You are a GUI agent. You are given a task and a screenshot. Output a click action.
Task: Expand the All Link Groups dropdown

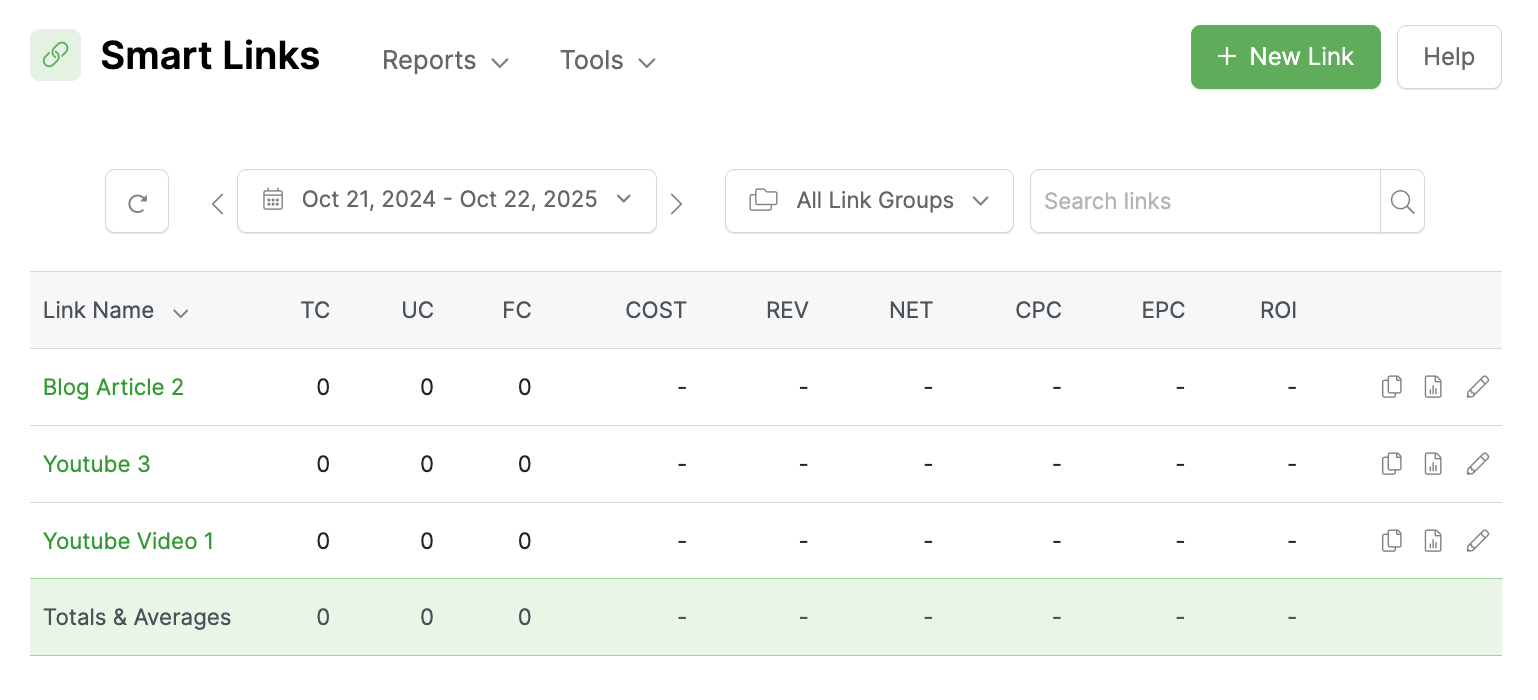[868, 201]
